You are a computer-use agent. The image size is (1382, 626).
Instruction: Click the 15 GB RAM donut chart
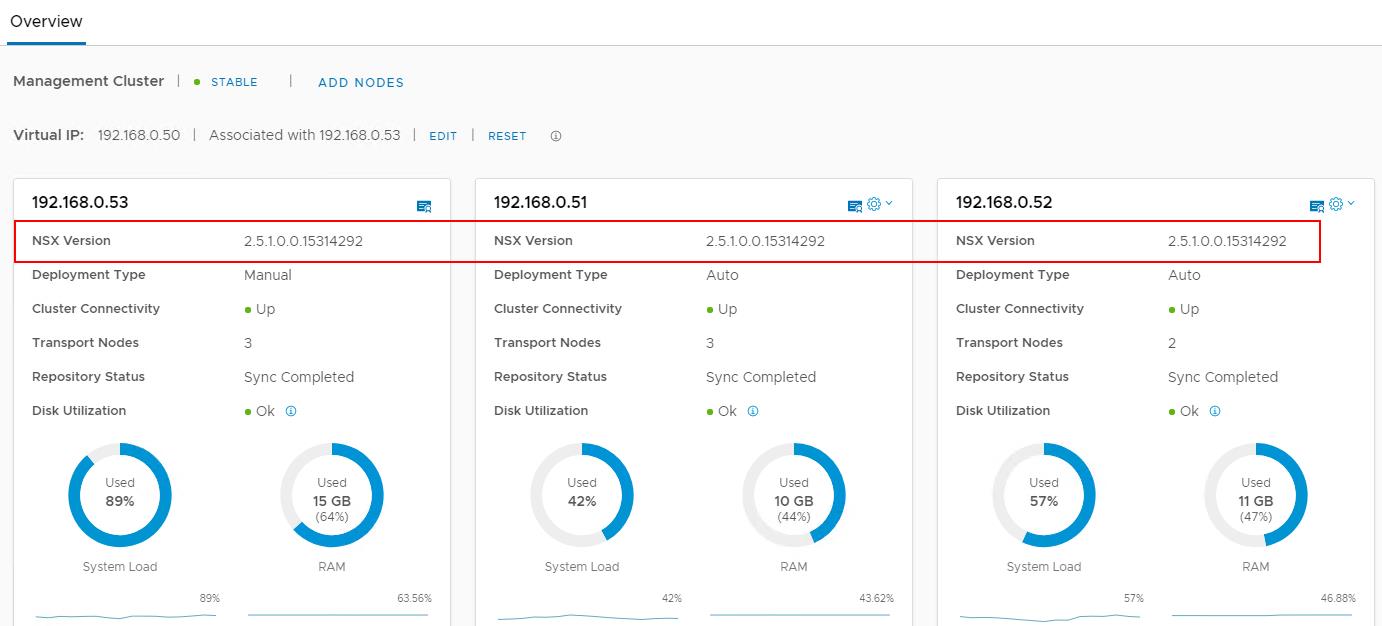pos(332,495)
